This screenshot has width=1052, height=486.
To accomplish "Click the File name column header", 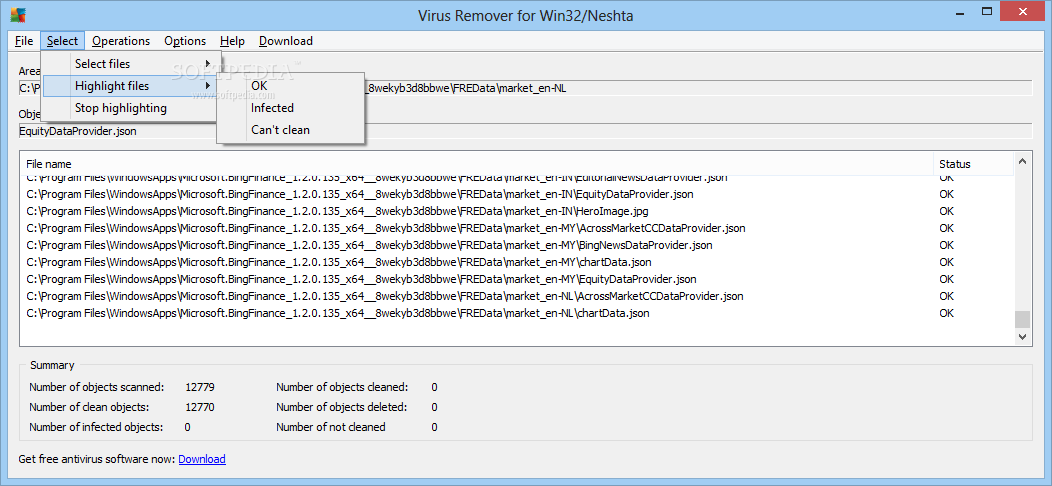I will click(x=476, y=164).
